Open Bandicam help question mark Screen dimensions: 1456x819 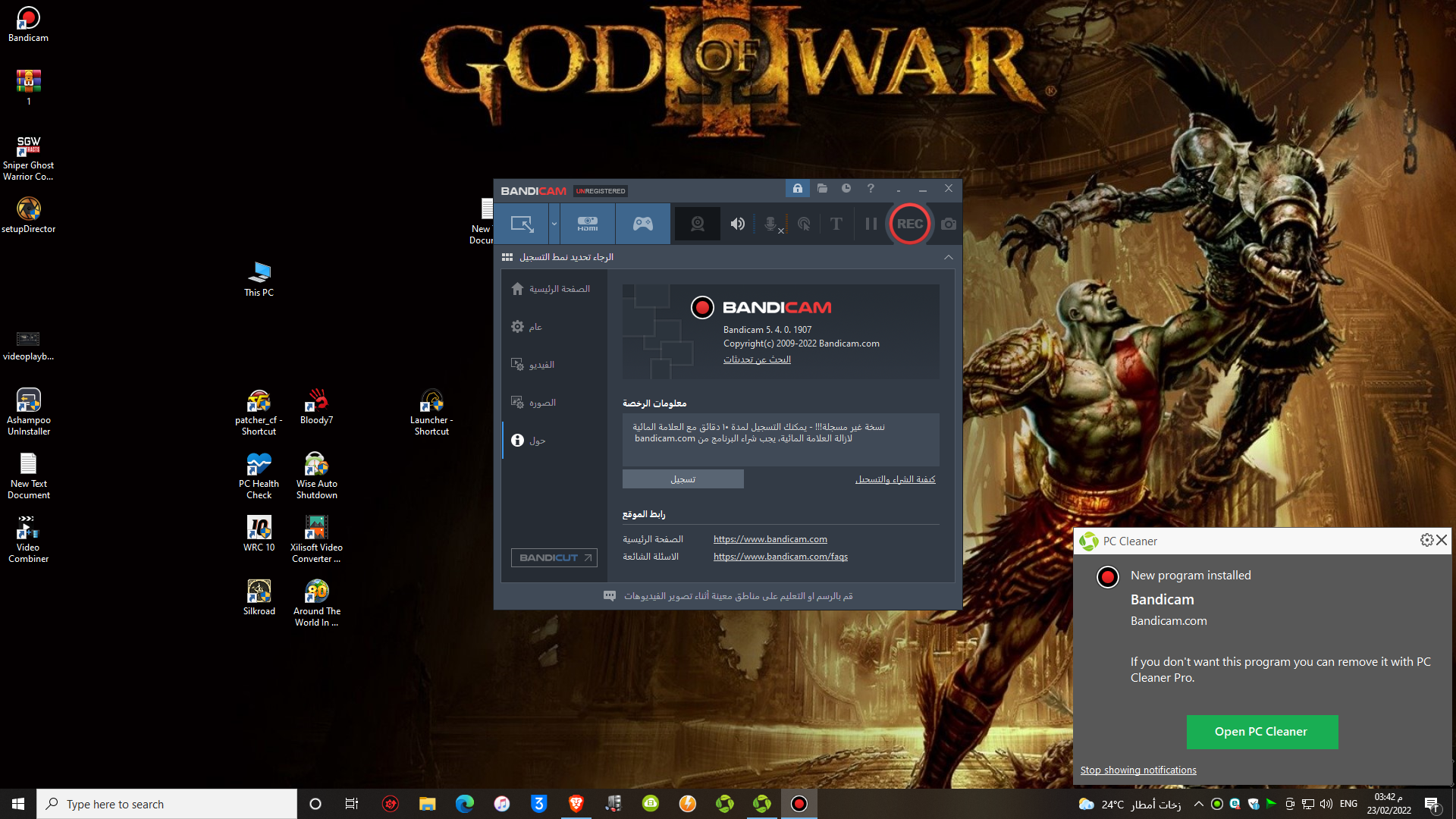[x=871, y=188]
